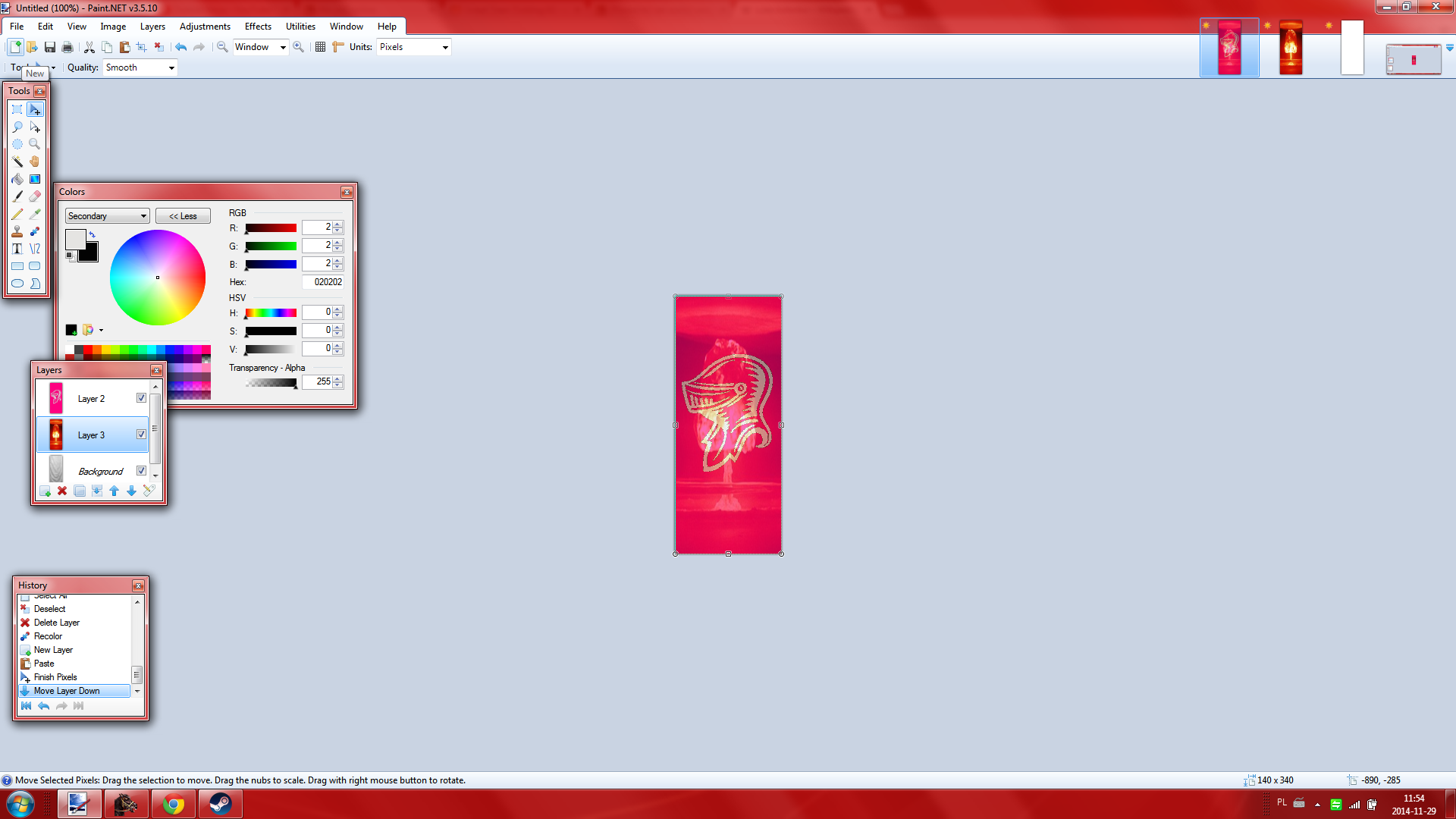Viewport: 1456px width, 819px height.
Task: Select the Gradient tool
Action: [35, 179]
